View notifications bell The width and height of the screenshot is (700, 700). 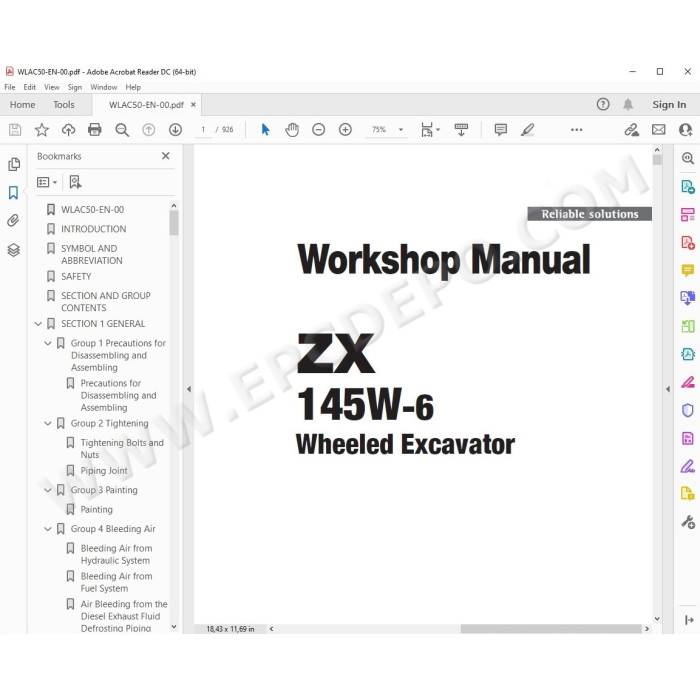[x=628, y=104]
